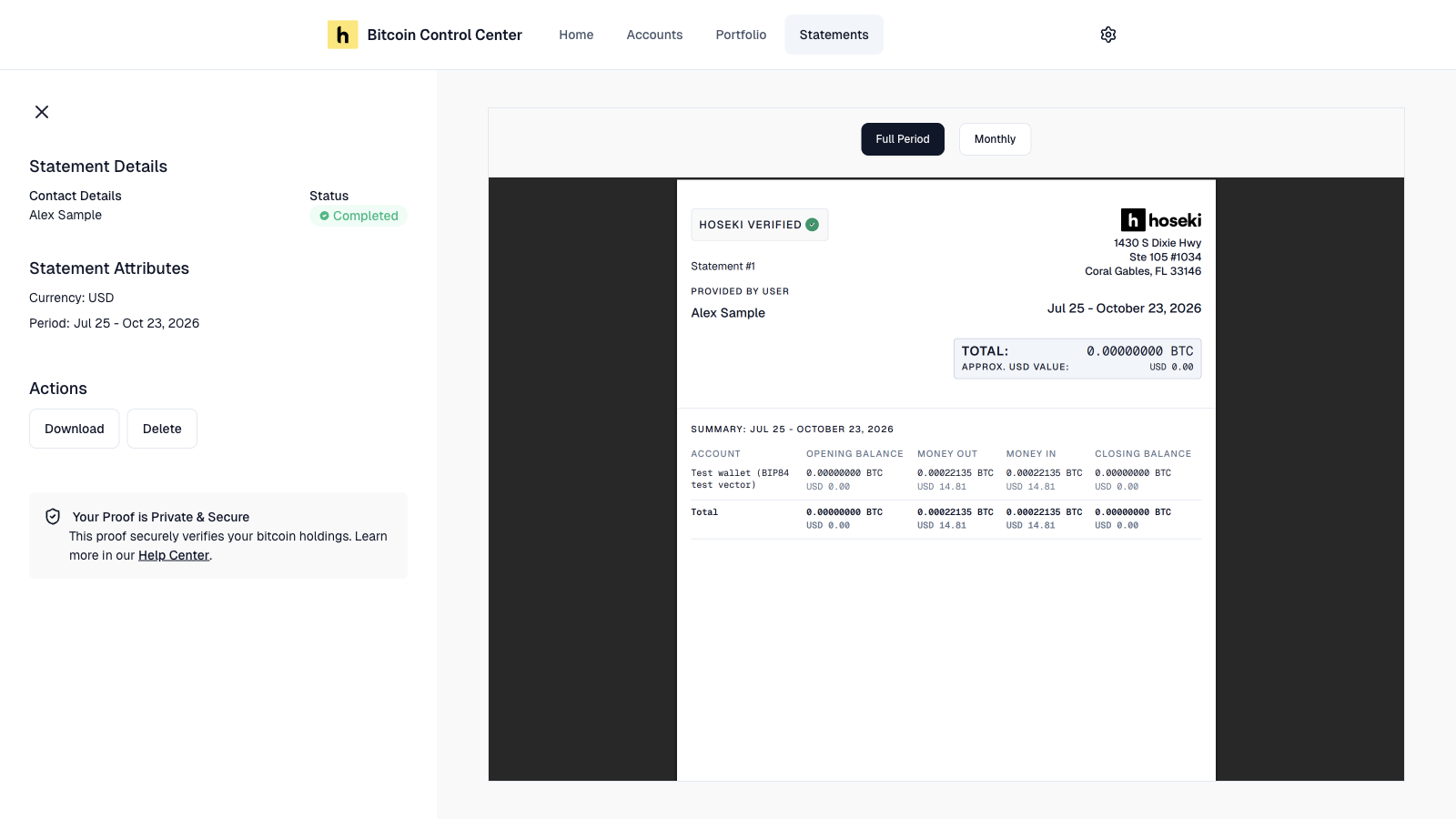Click the Coral Gables, FL 33146 address line
The height and width of the screenshot is (819, 1456).
[x=1143, y=271]
